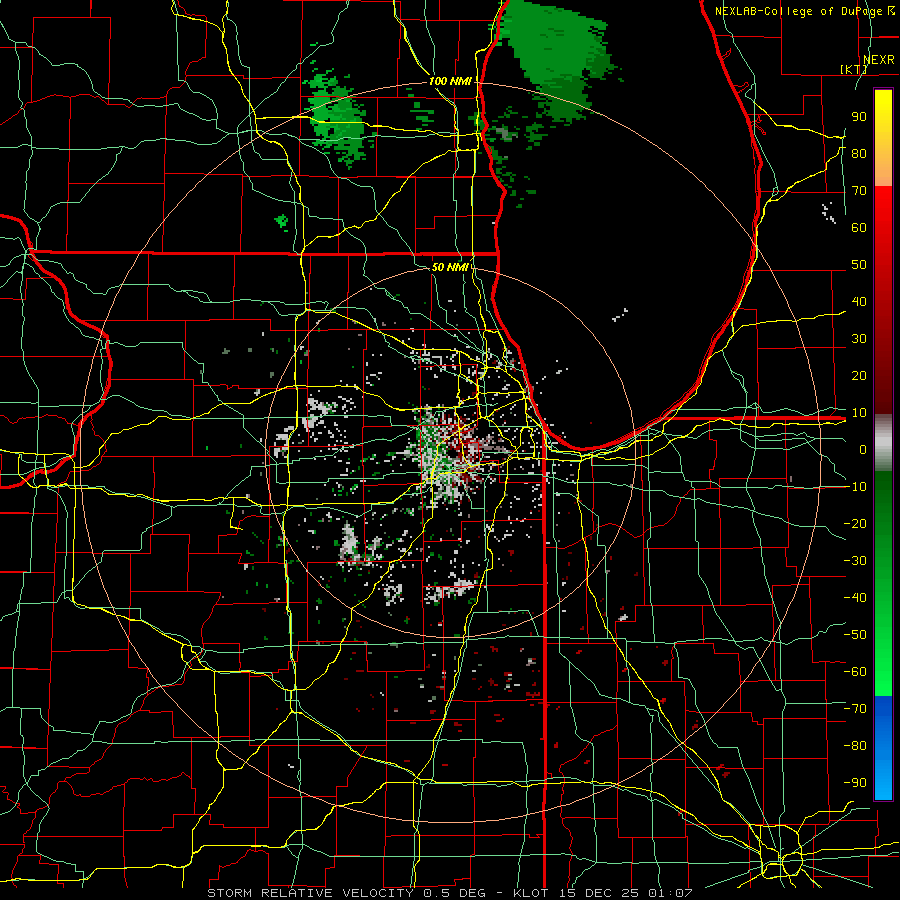This screenshot has height=900, width=900.
Task: Select the 90 value on velocity scale
Action: pyautogui.click(x=859, y=117)
